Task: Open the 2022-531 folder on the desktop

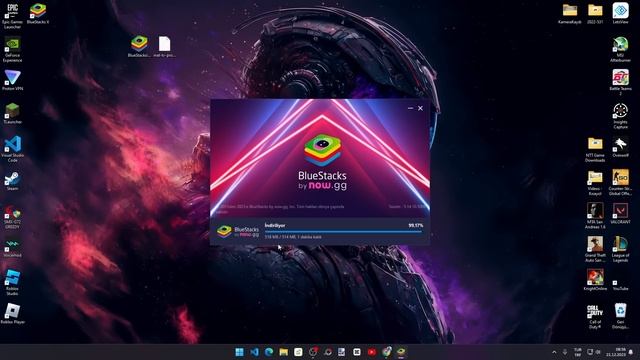Action: [x=595, y=13]
